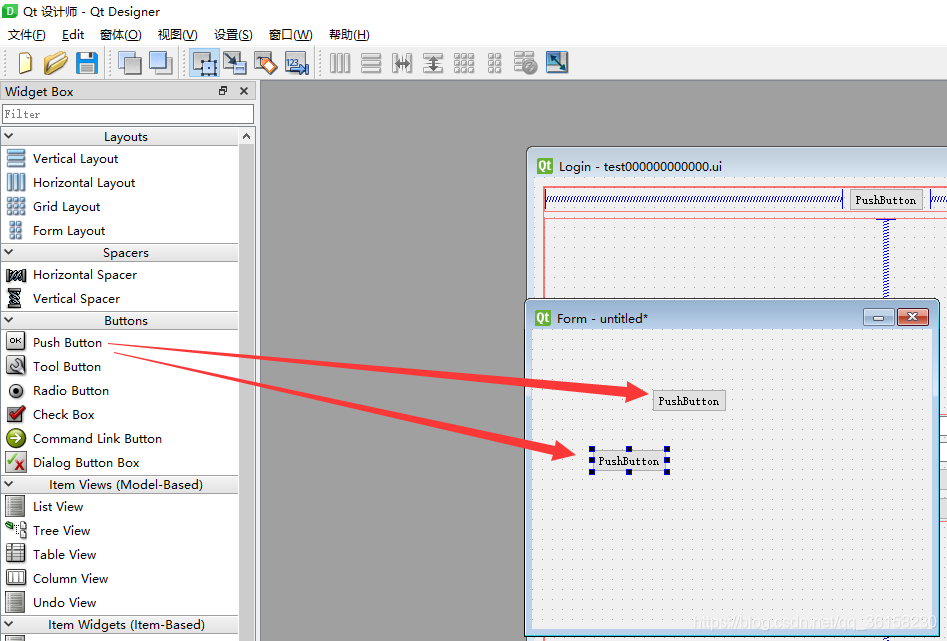This screenshot has width=947, height=641.
Task: Click PushButton in the Login window
Action: (886, 200)
